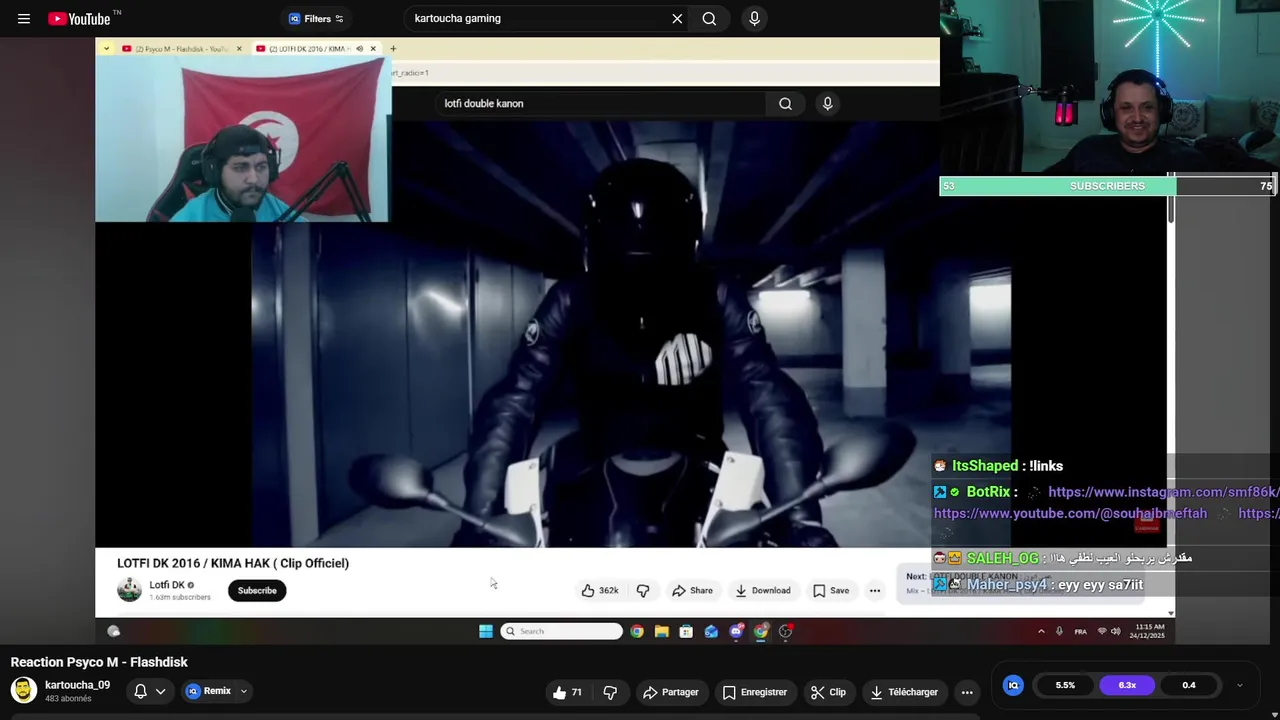
Task: Select the 5.5% stat pill
Action: (x=1065, y=685)
